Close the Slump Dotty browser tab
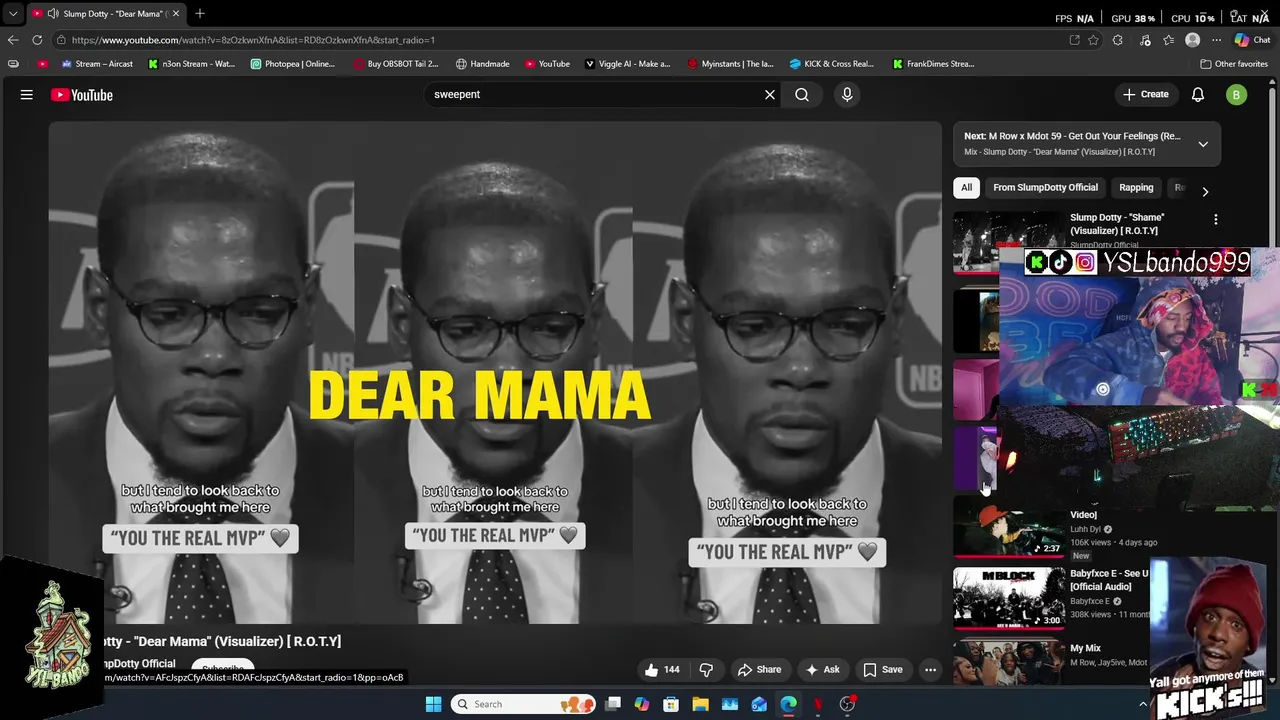Screen dimensions: 1280x720 (175, 14)
